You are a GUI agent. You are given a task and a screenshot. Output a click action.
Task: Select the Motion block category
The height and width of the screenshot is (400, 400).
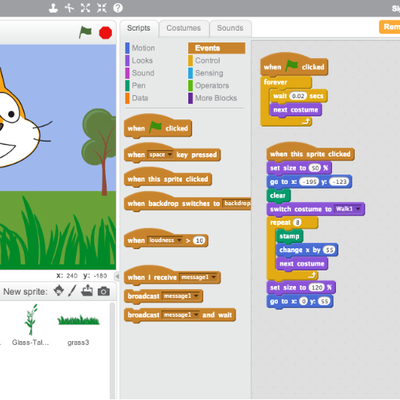(140, 48)
